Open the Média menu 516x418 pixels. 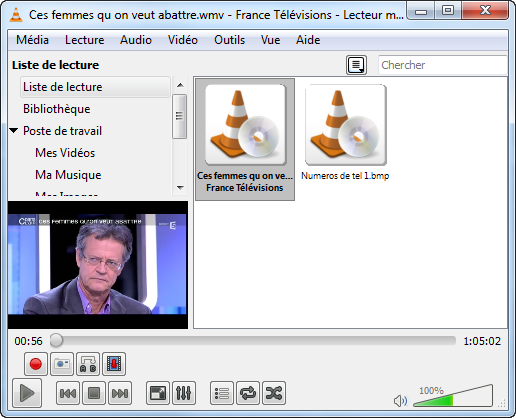[32, 40]
